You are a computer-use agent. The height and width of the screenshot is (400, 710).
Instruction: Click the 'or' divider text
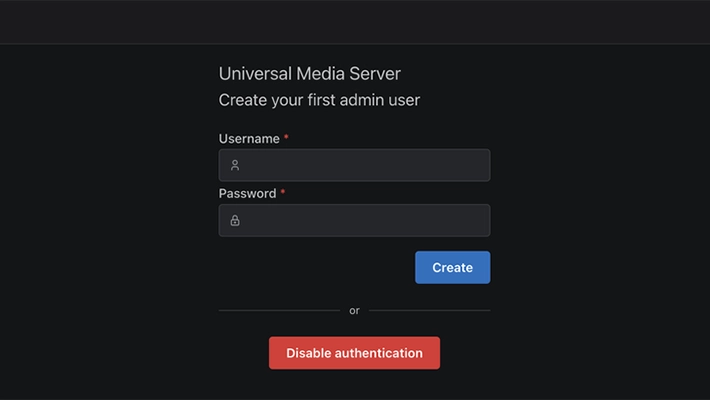coord(355,311)
